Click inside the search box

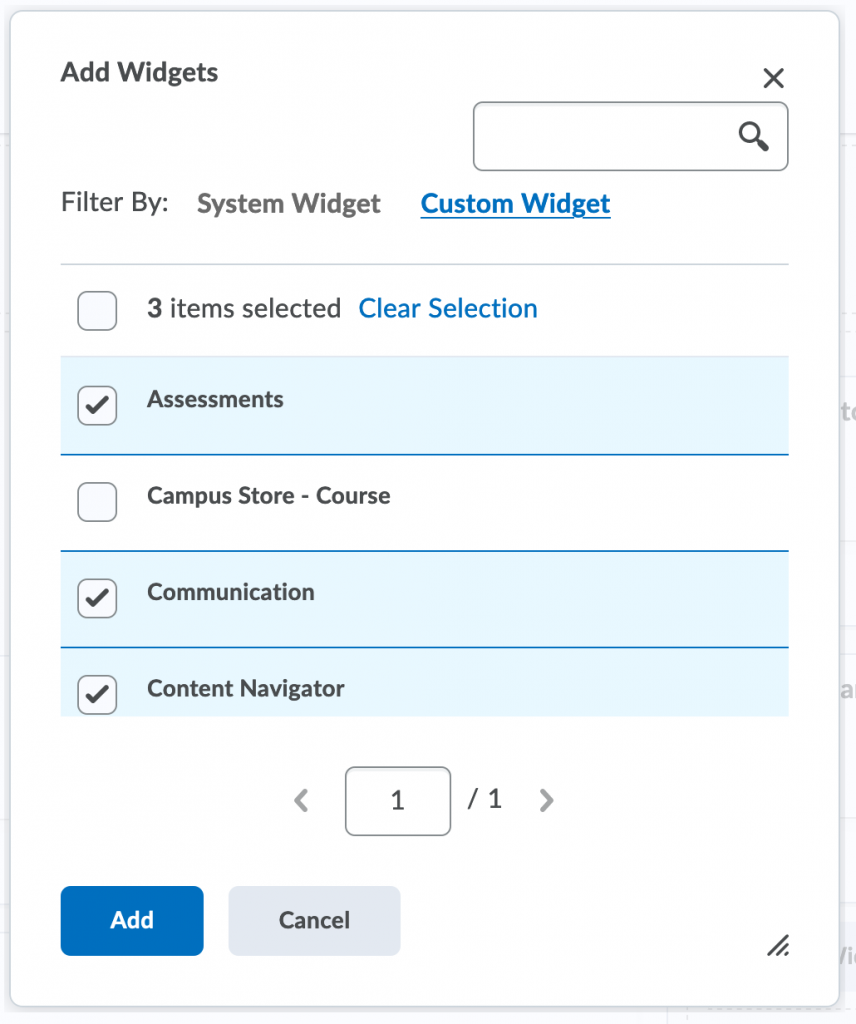[x=610, y=136]
